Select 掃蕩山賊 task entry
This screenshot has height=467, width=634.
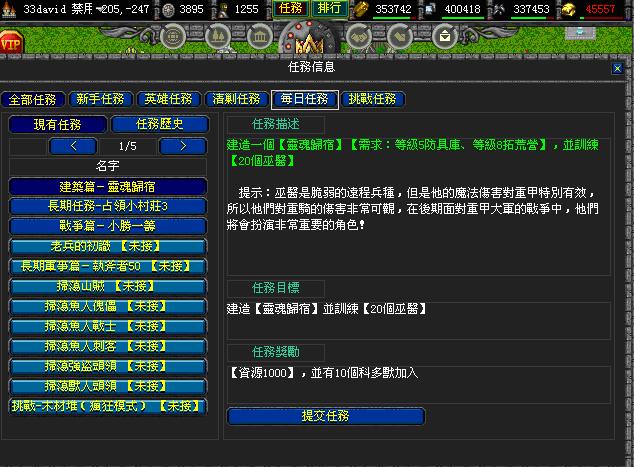pyautogui.click(x=108, y=286)
